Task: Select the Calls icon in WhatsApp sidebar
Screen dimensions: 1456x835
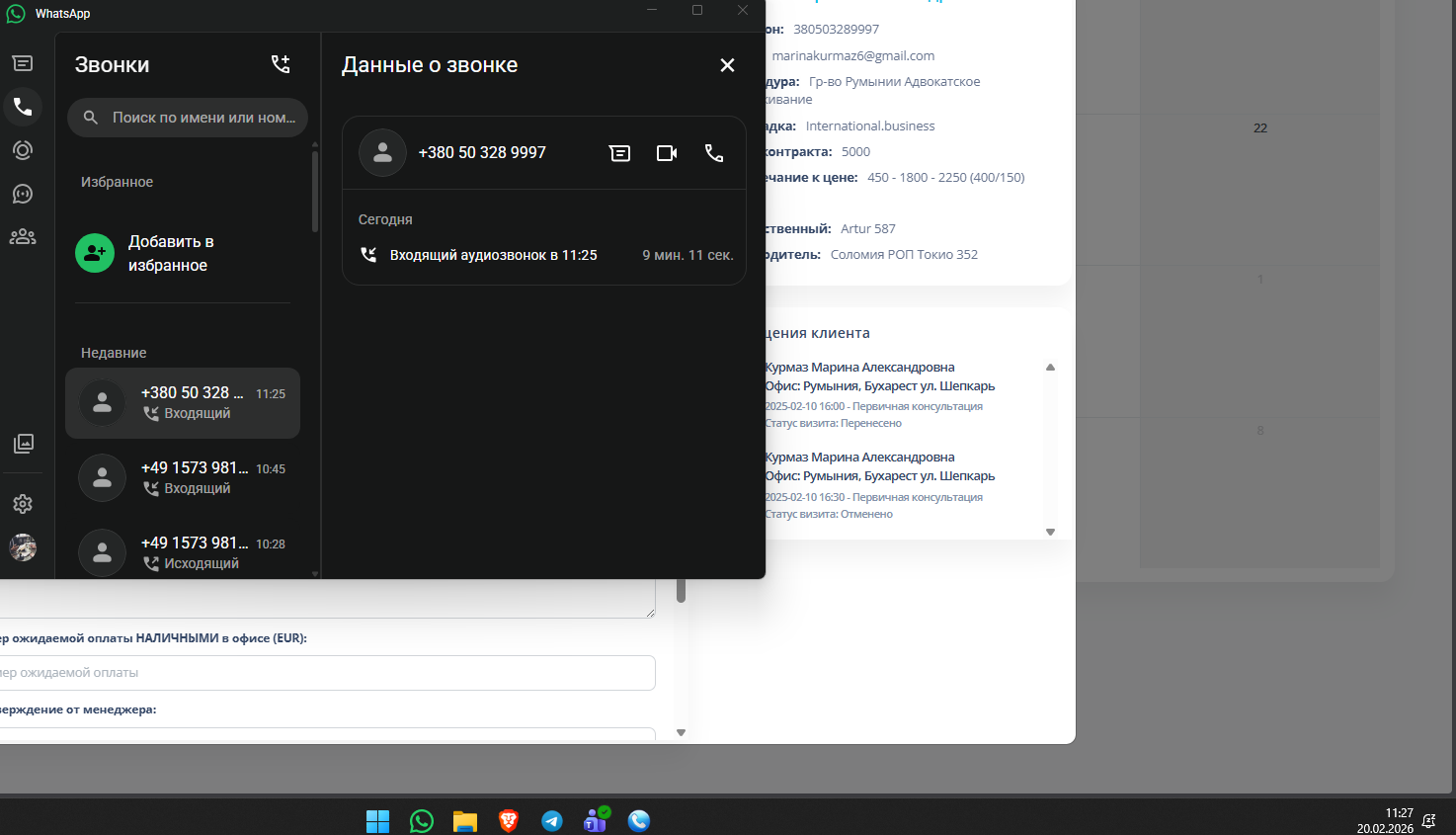Action: click(x=23, y=107)
